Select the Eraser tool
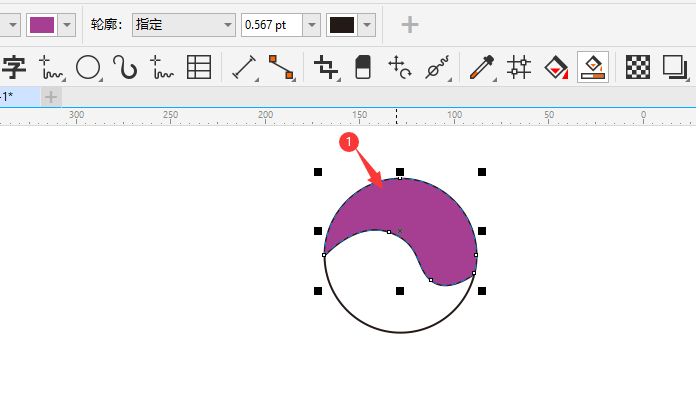 click(363, 67)
